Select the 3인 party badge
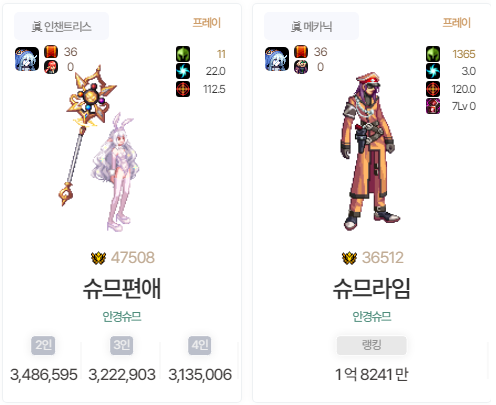The height and width of the screenshot is (405, 496). click(x=122, y=345)
